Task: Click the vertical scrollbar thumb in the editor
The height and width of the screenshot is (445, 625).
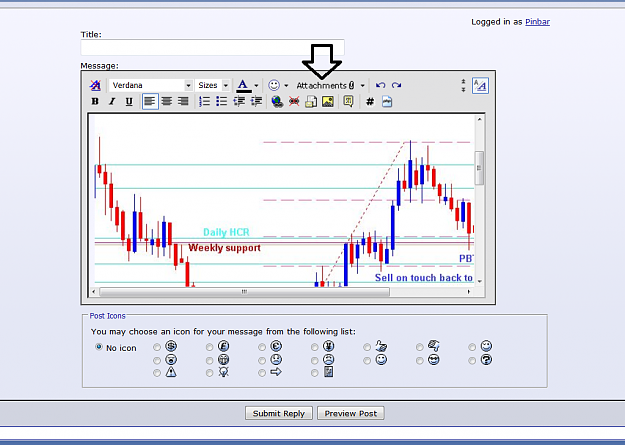Action: 479,168
